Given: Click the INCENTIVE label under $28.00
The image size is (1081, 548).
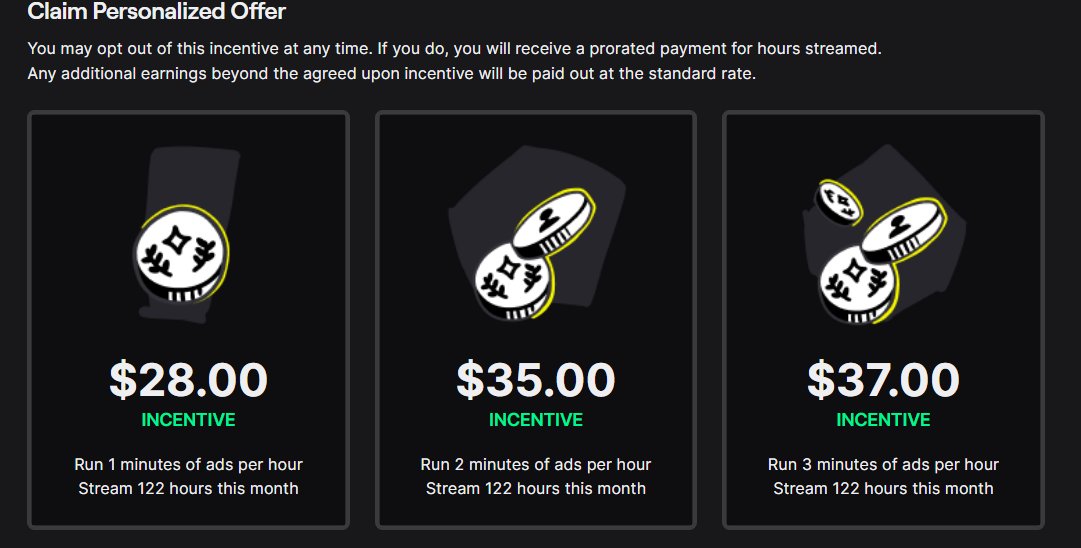Looking at the screenshot, I should pyautogui.click(x=188, y=420).
